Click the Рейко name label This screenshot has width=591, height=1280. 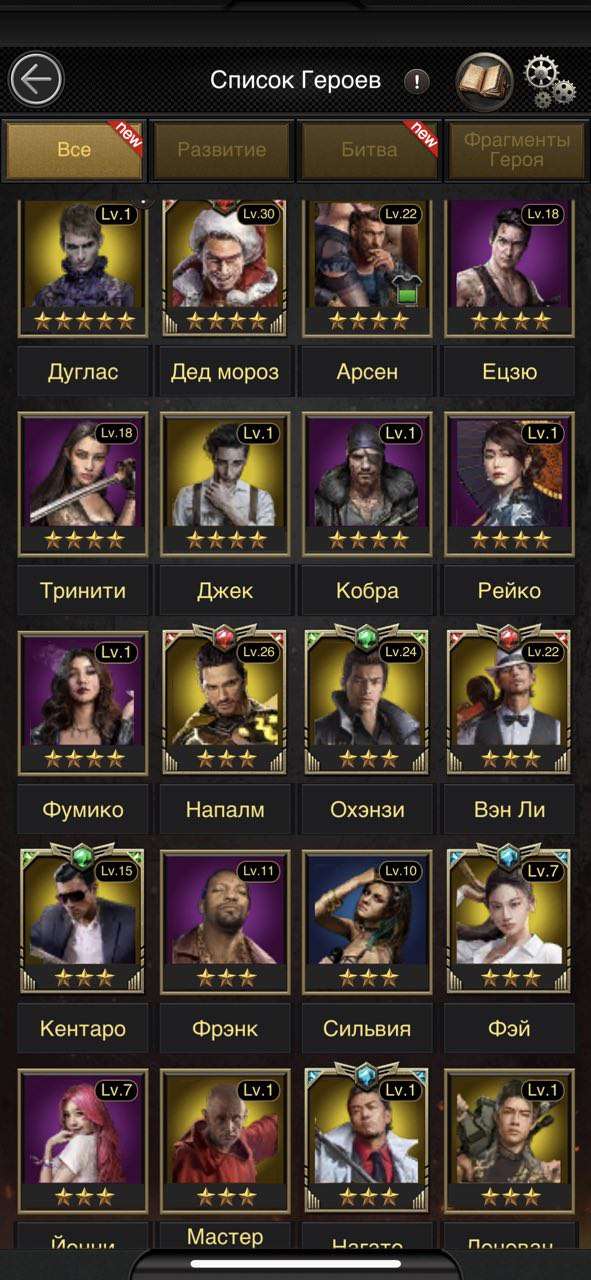pos(509,591)
